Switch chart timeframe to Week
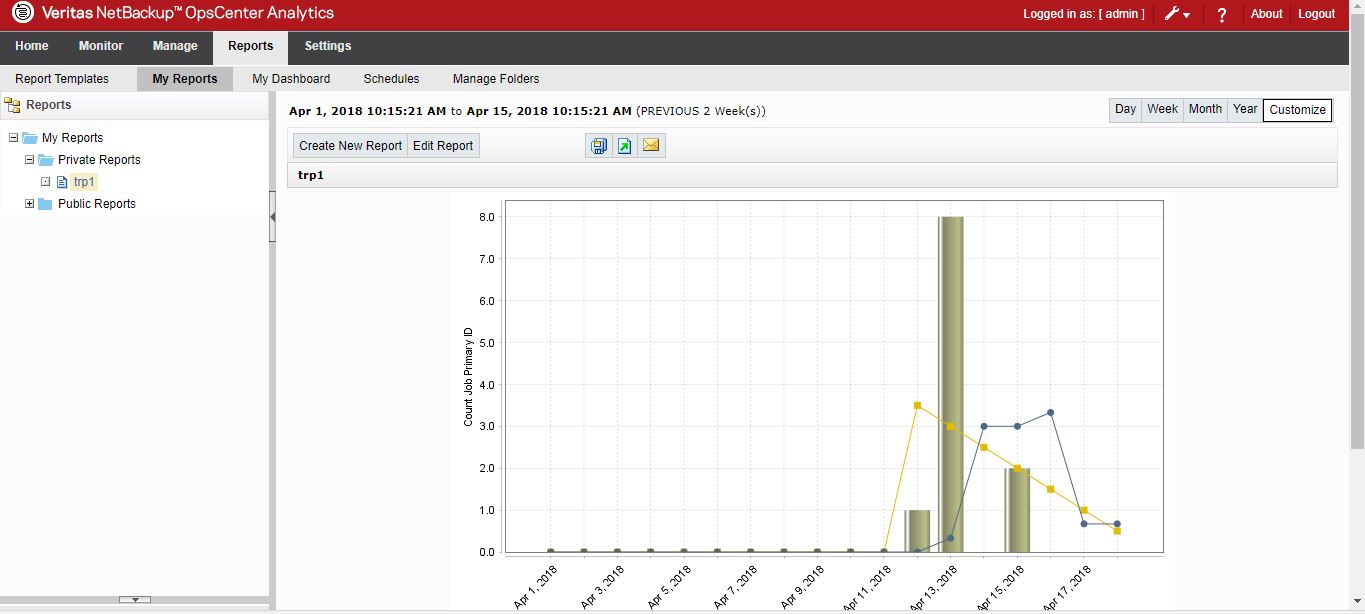 tap(1162, 109)
